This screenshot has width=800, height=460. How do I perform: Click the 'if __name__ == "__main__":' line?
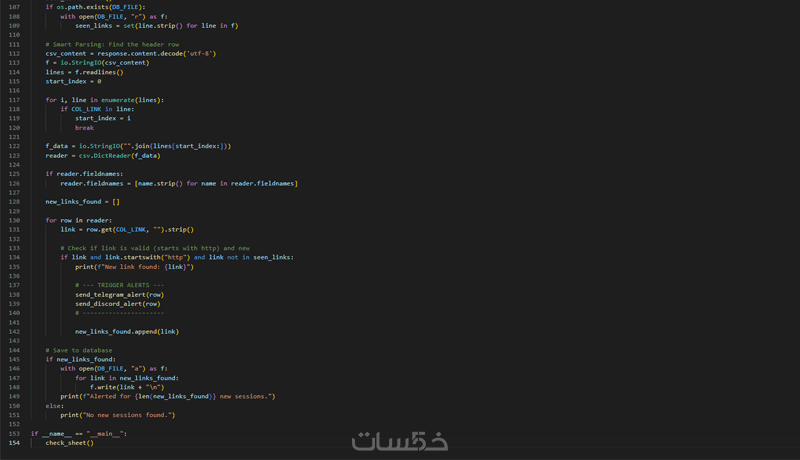click(x=79, y=433)
